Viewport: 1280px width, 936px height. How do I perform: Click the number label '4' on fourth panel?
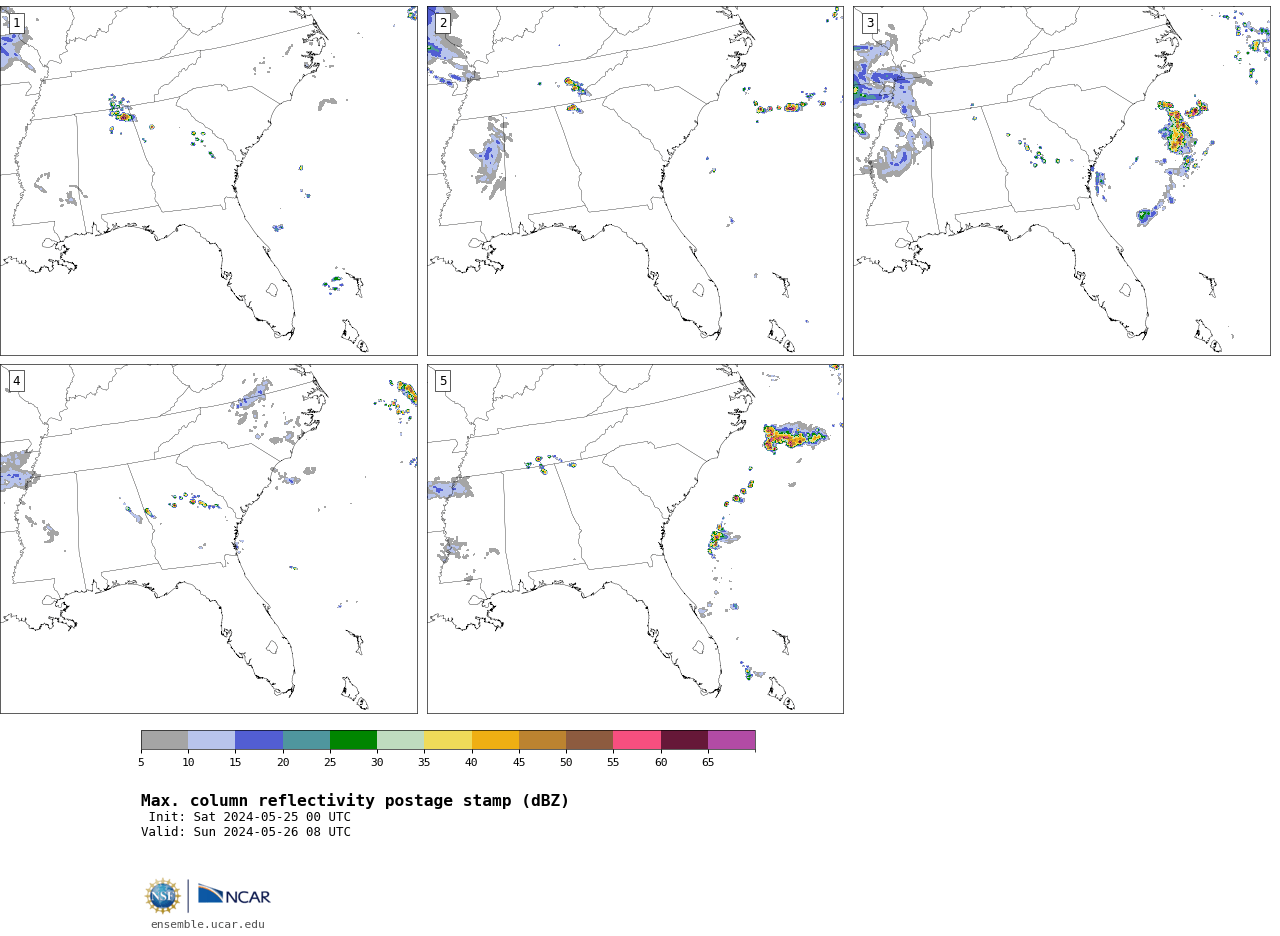click(x=16, y=381)
